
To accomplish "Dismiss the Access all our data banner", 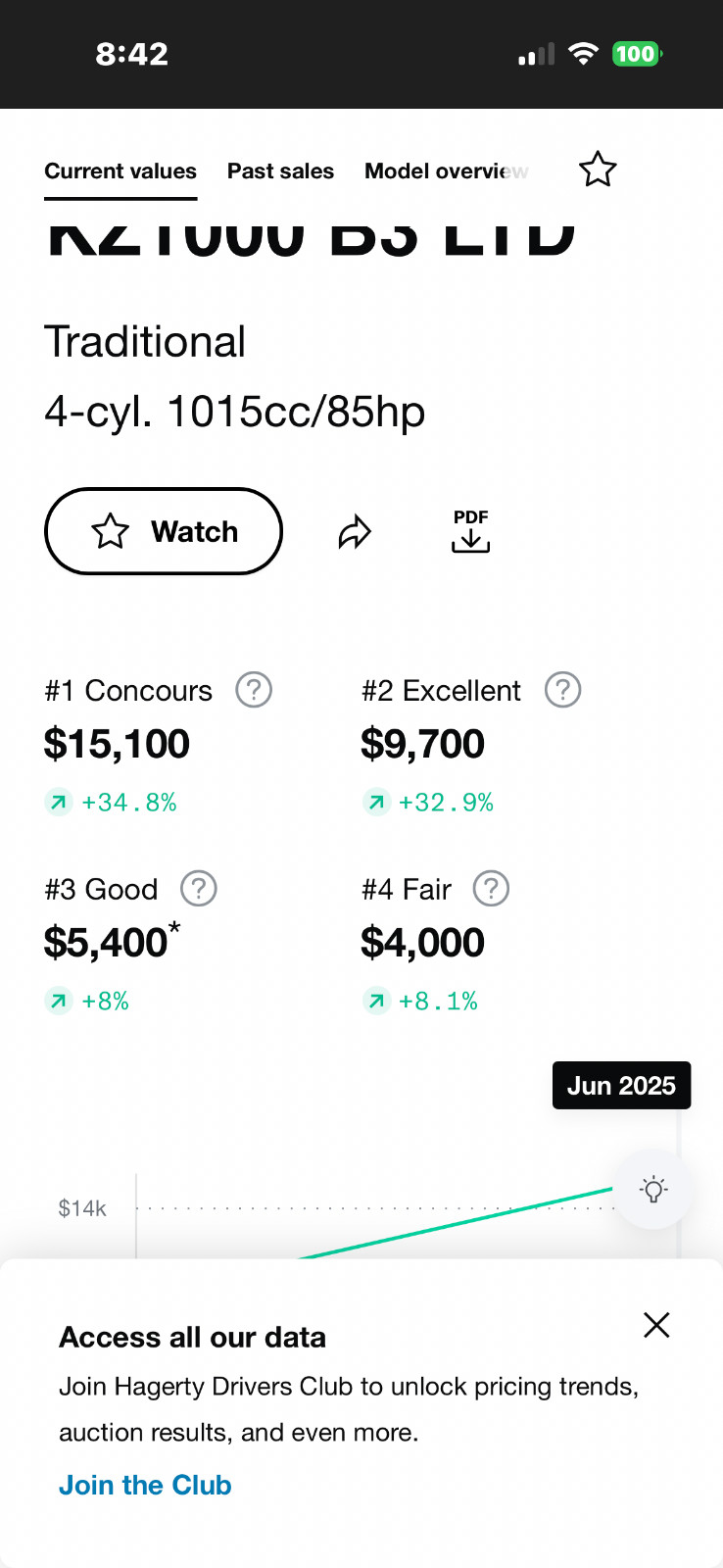I will [x=656, y=1325].
